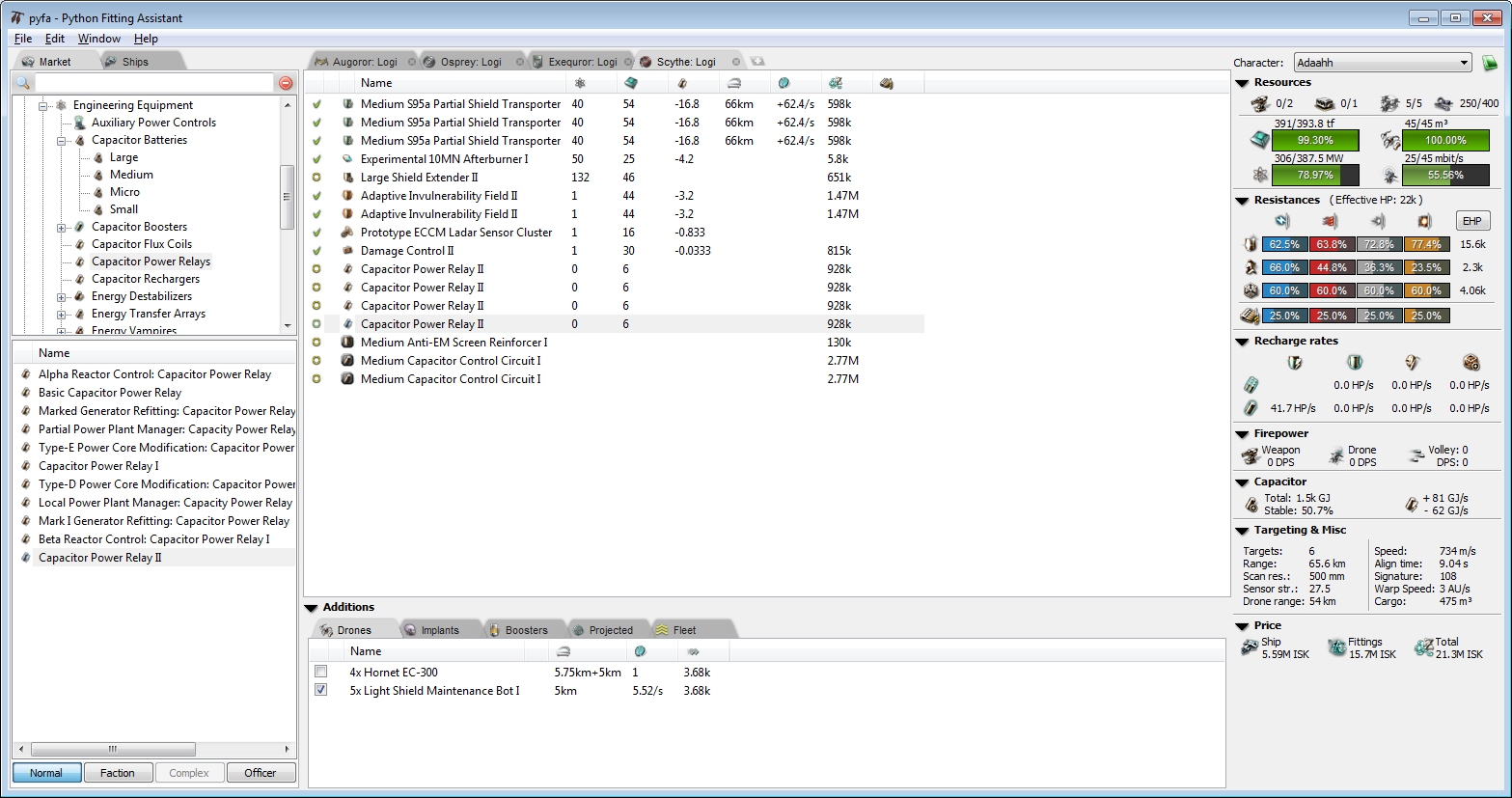Screen dimensions: 1512x798
Task: Click the powergrid usage 78.97% bar
Action: [x=1315, y=175]
